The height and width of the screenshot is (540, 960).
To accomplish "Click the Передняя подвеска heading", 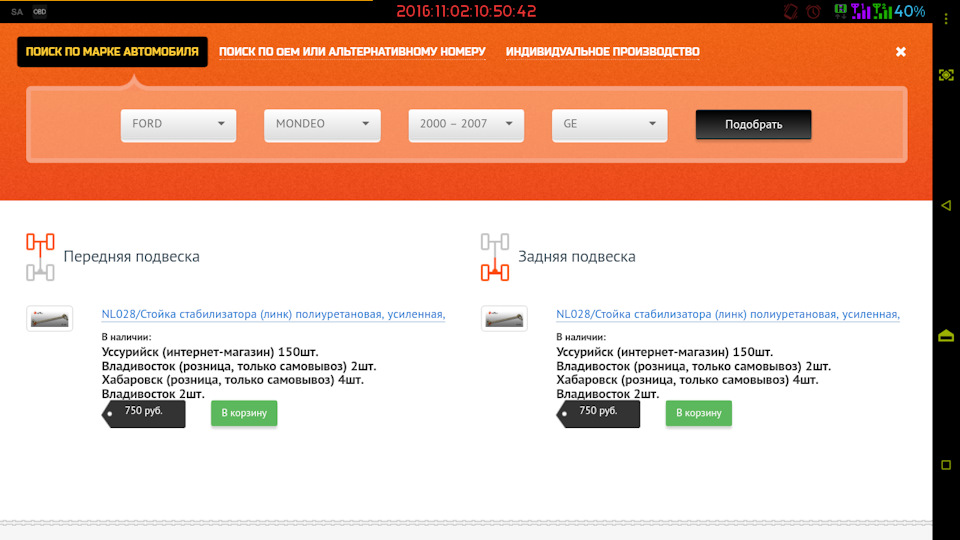I will point(132,257).
